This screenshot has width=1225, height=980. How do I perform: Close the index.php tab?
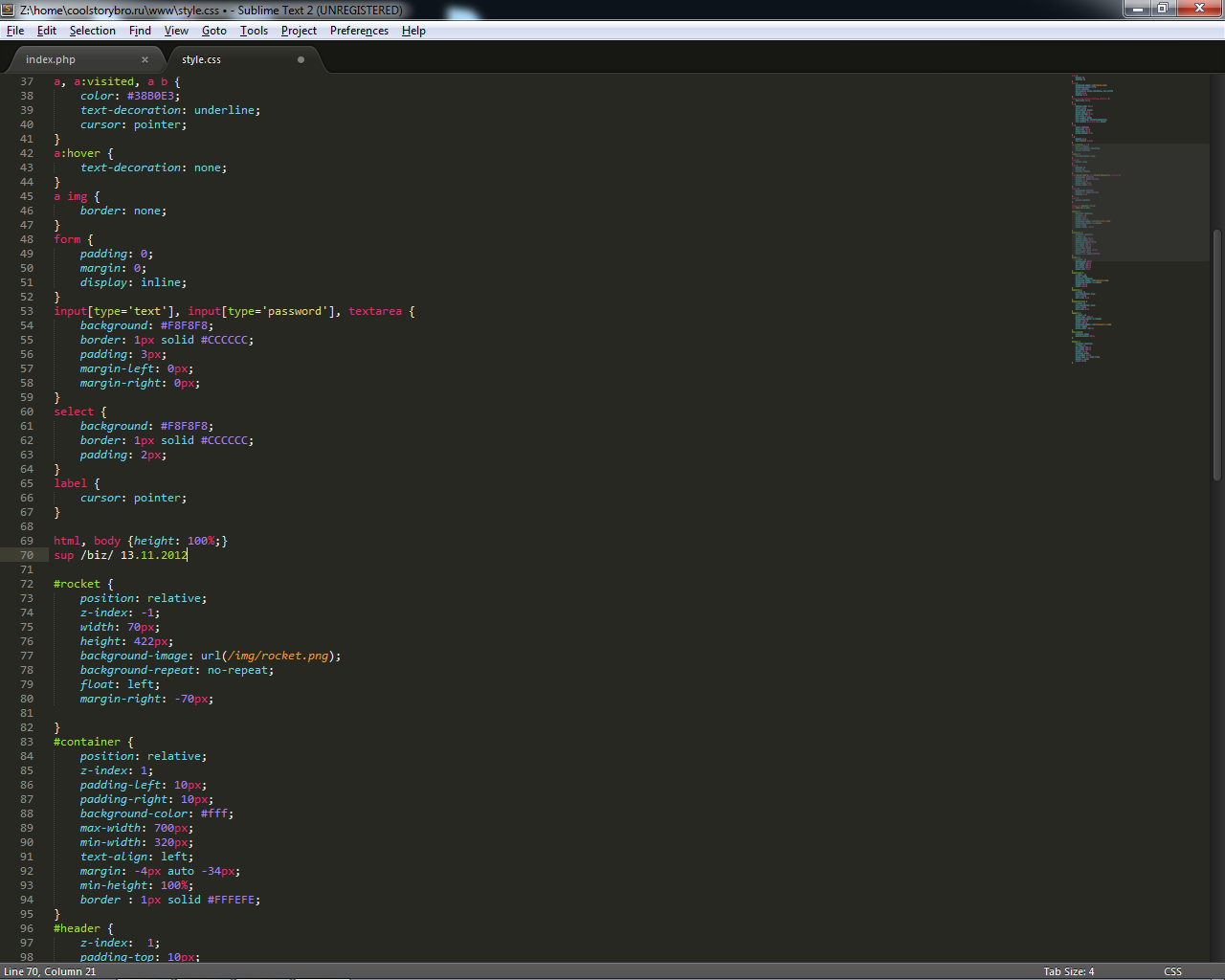click(x=145, y=59)
